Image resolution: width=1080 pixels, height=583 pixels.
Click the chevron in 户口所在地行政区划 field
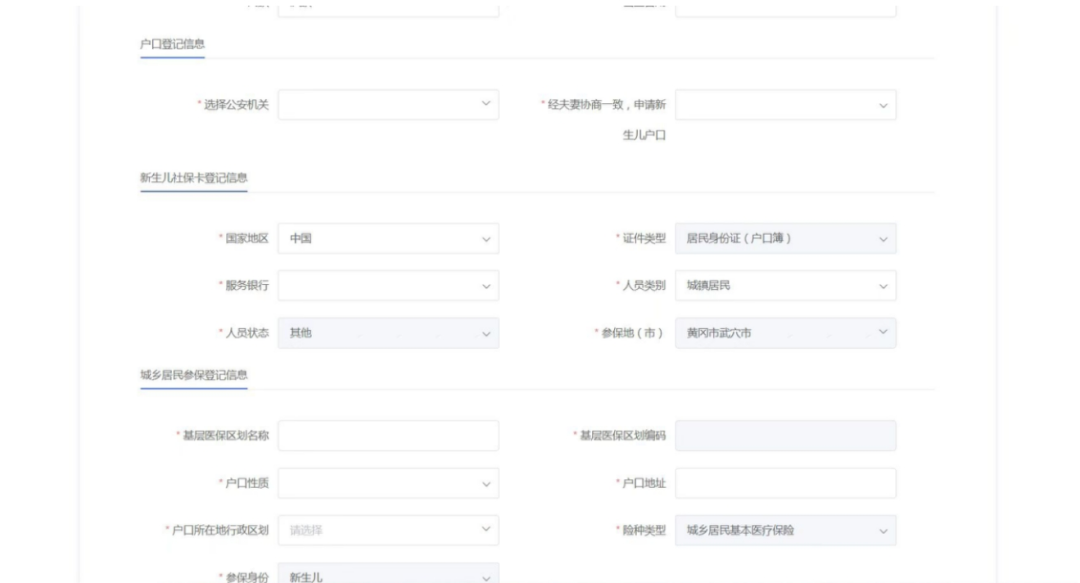coord(485,529)
